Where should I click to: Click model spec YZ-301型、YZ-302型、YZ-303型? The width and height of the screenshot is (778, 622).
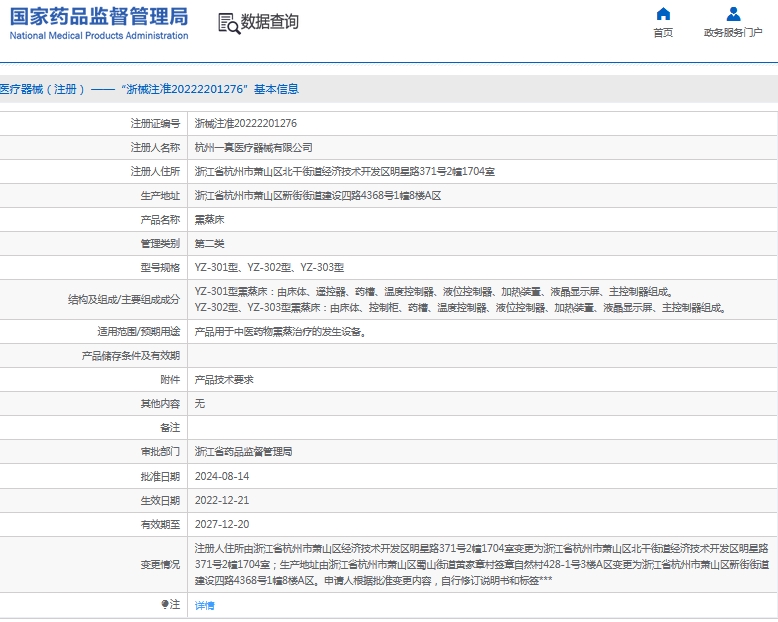[269, 268]
